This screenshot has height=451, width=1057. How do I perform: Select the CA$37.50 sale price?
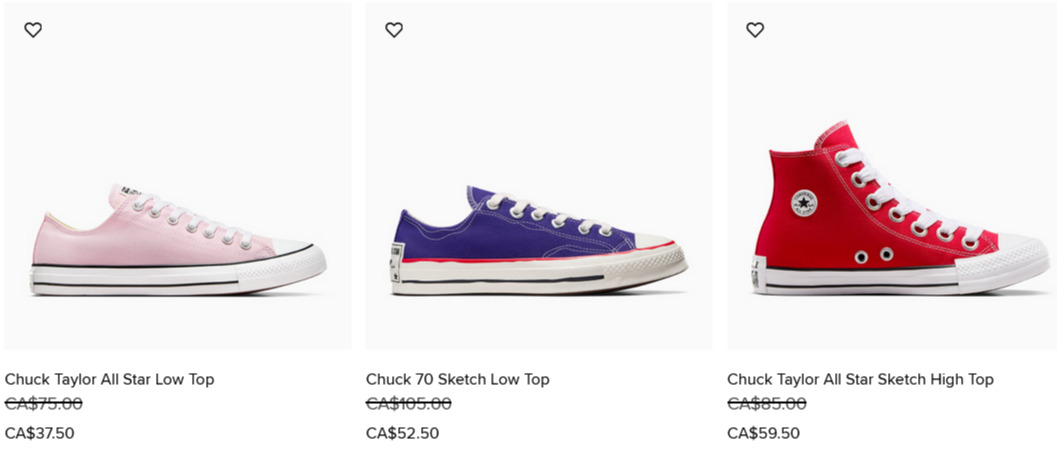click(40, 433)
